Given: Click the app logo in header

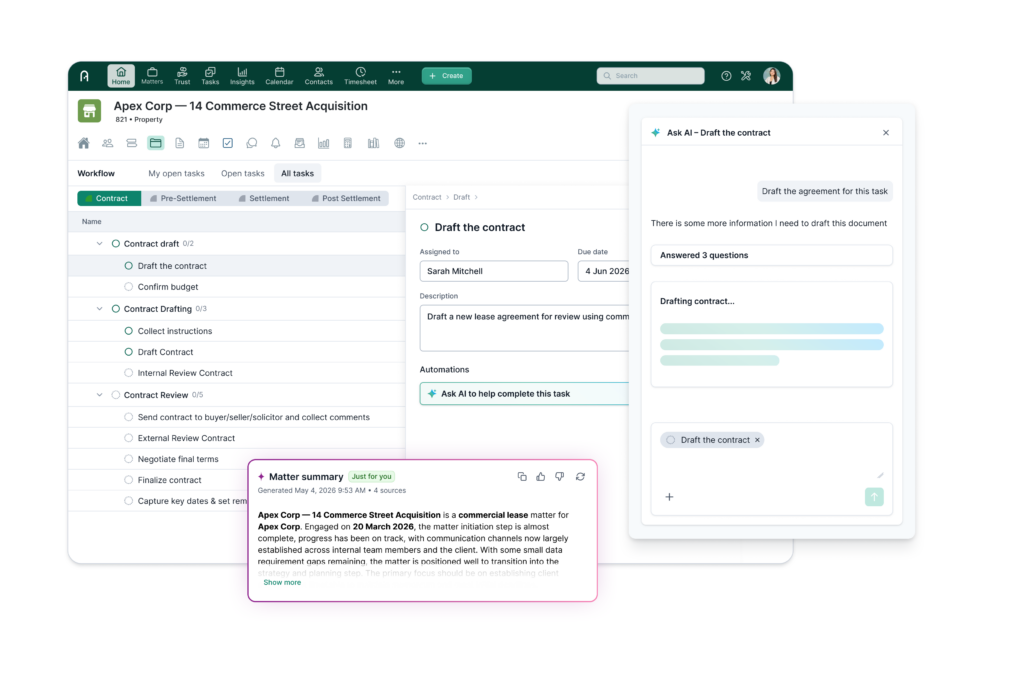Looking at the screenshot, I should click(85, 76).
